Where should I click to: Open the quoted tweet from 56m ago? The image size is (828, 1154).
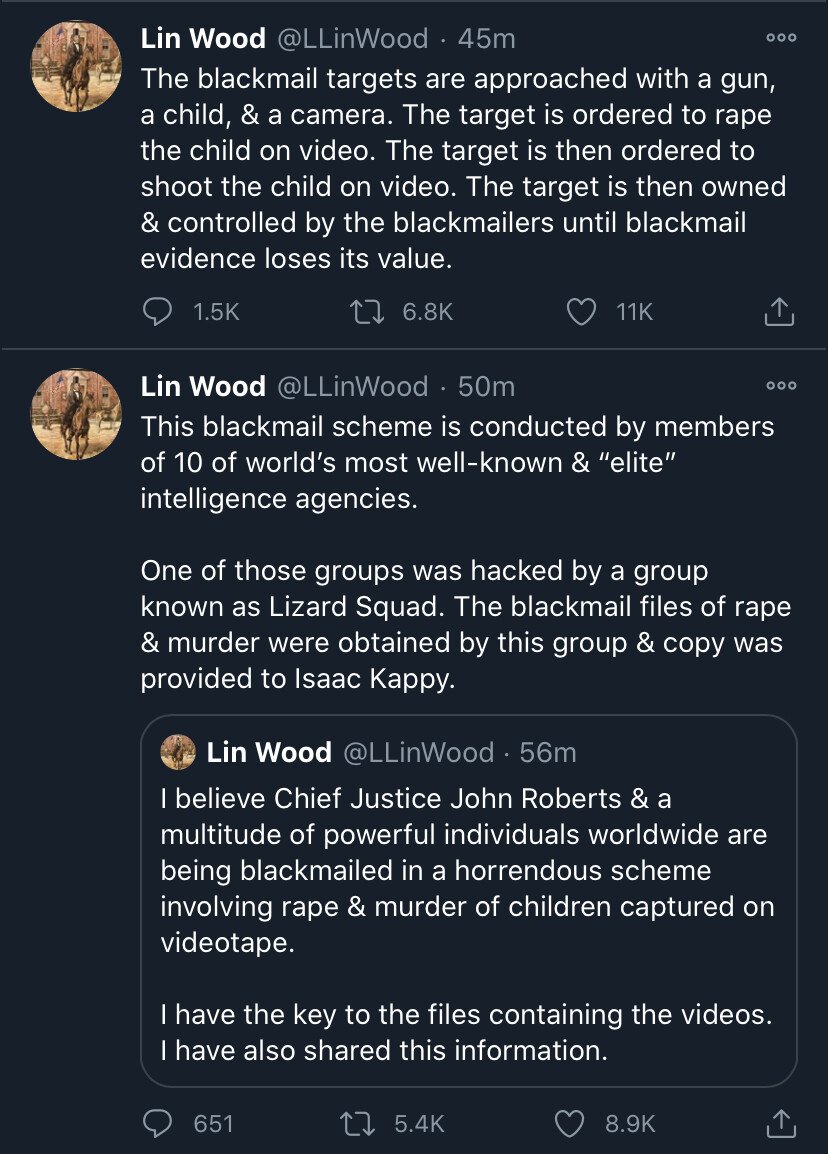(x=468, y=900)
